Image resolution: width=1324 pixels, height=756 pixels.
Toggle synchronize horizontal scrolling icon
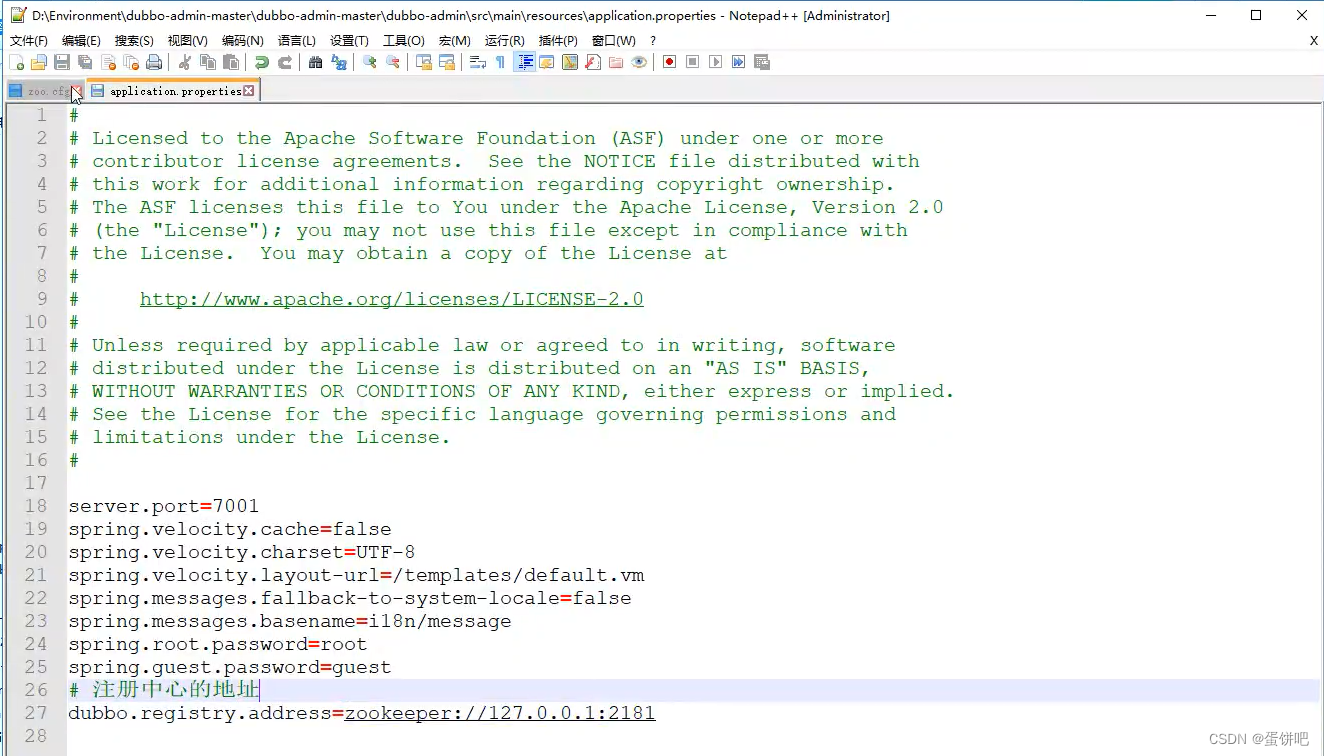[x=447, y=62]
